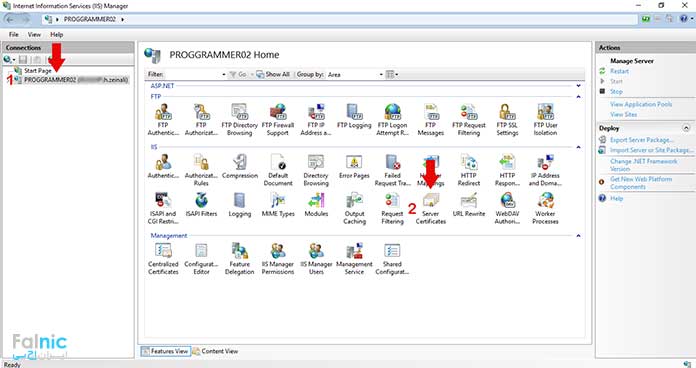The height and width of the screenshot is (368, 696).
Task: Click Restart in Manage Server actions
Action: click(x=619, y=71)
